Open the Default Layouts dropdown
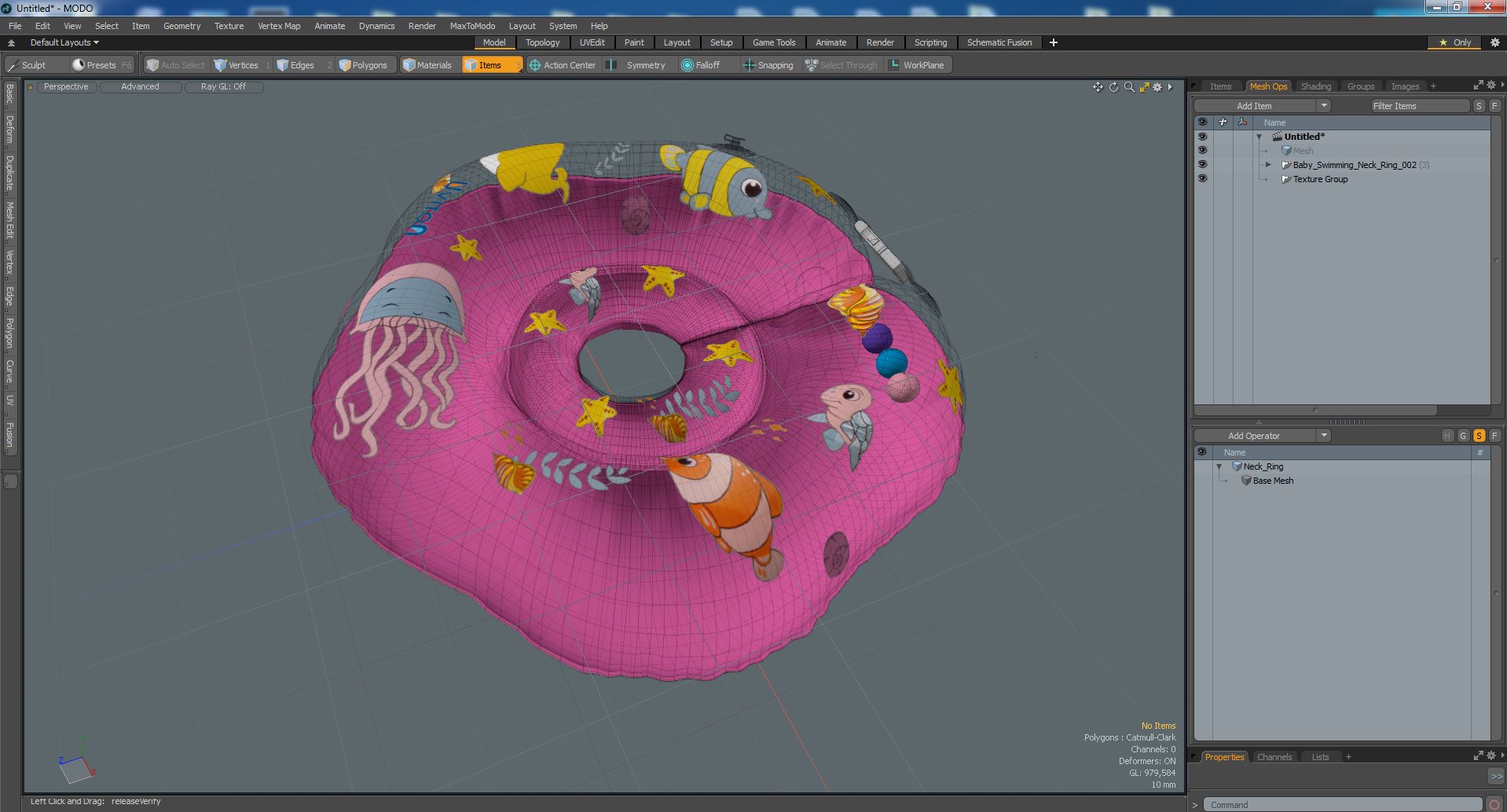1507x812 pixels. 64,42
